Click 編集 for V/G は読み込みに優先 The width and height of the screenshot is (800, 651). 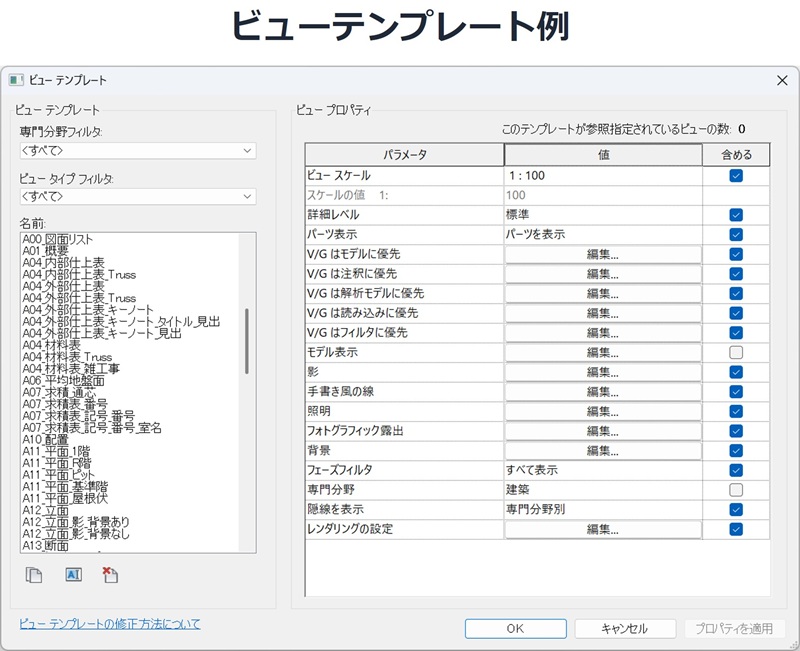tap(603, 313)
